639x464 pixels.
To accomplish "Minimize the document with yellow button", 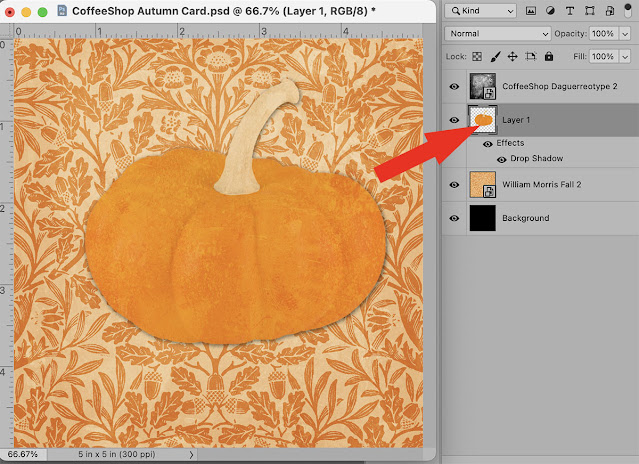I will [x=26, y=12].
